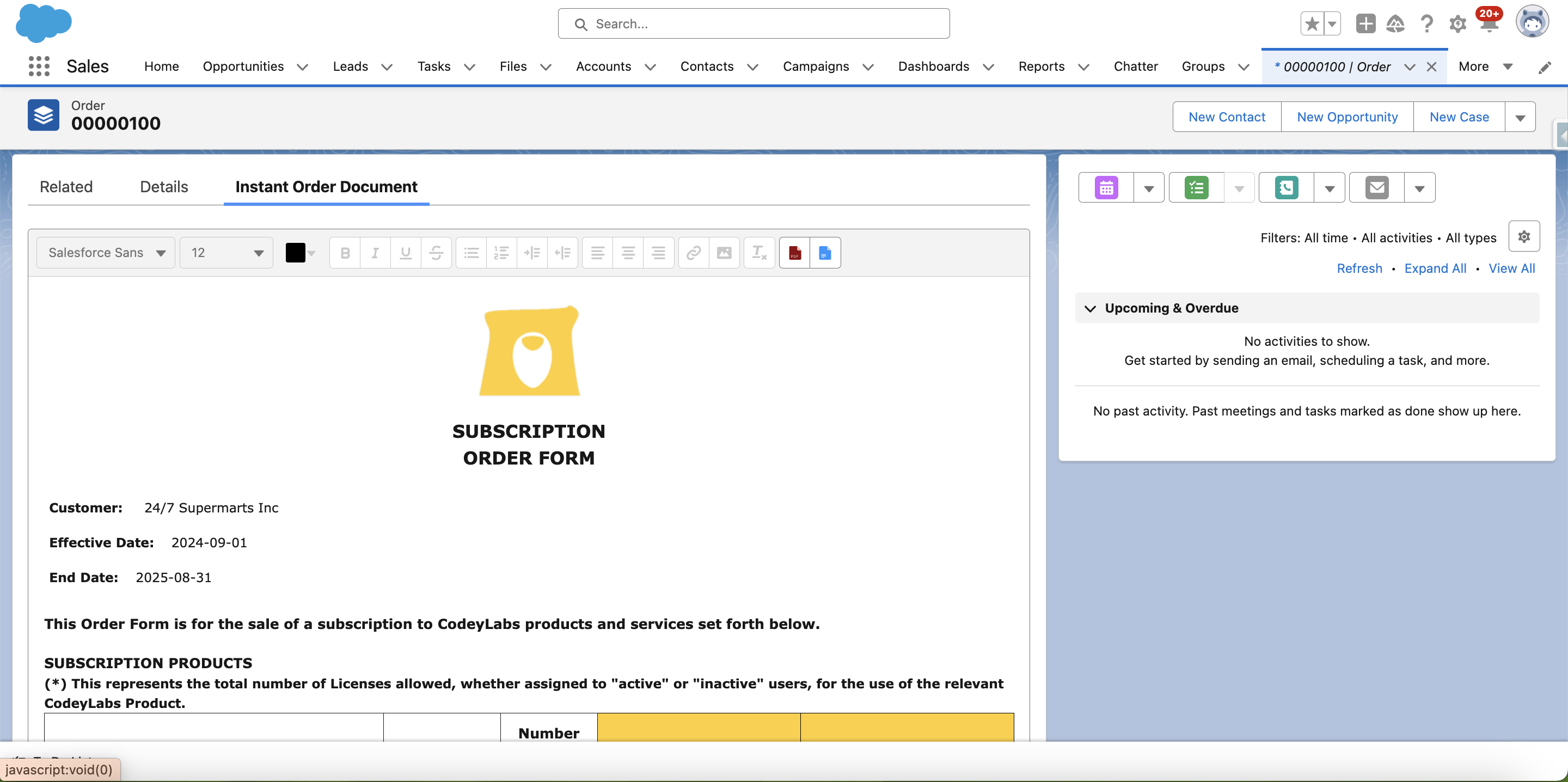The image size is (1568, 782).
Task: Open text color swatch picker
Action: pyautogui.click(x=300, y=253)
